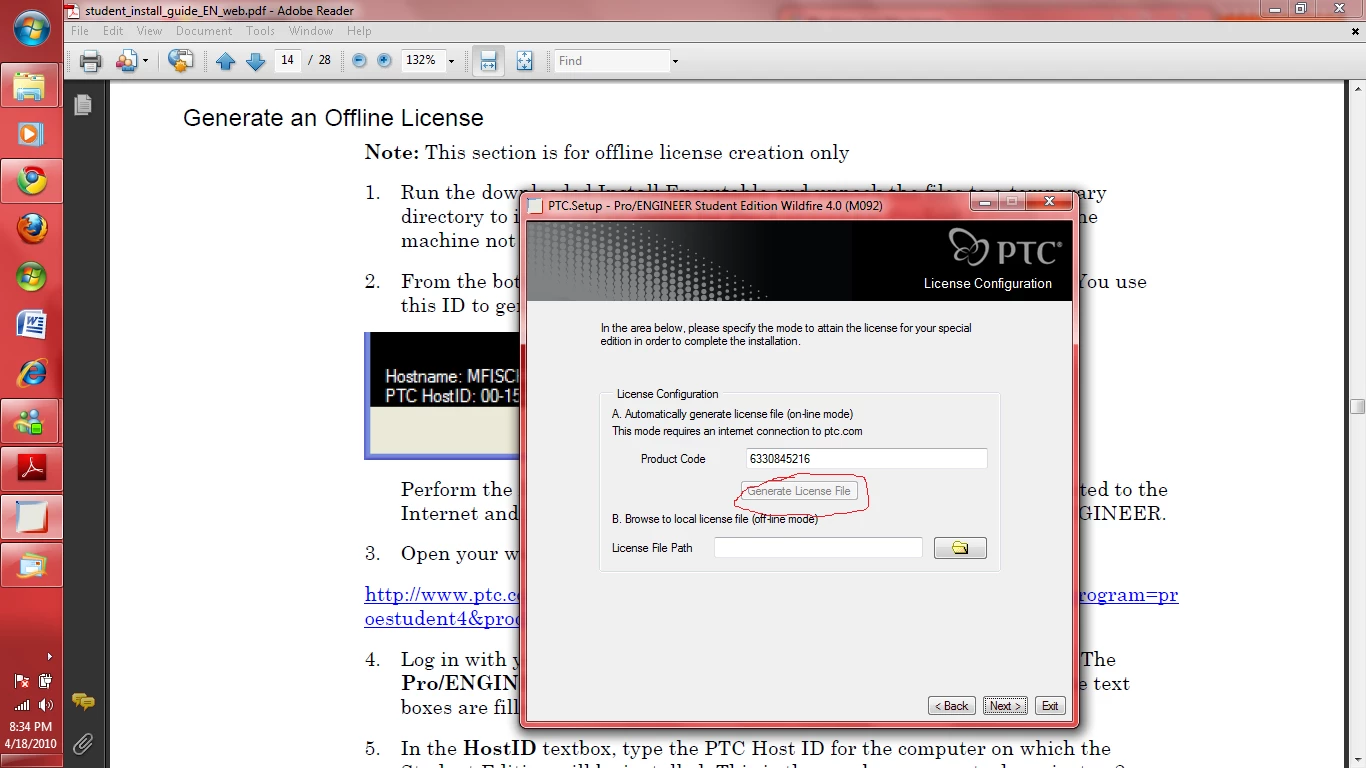This screenshot has height=768, width=1366.
Task: Click the page number field showing 14
Action: (x=287, y=60)
